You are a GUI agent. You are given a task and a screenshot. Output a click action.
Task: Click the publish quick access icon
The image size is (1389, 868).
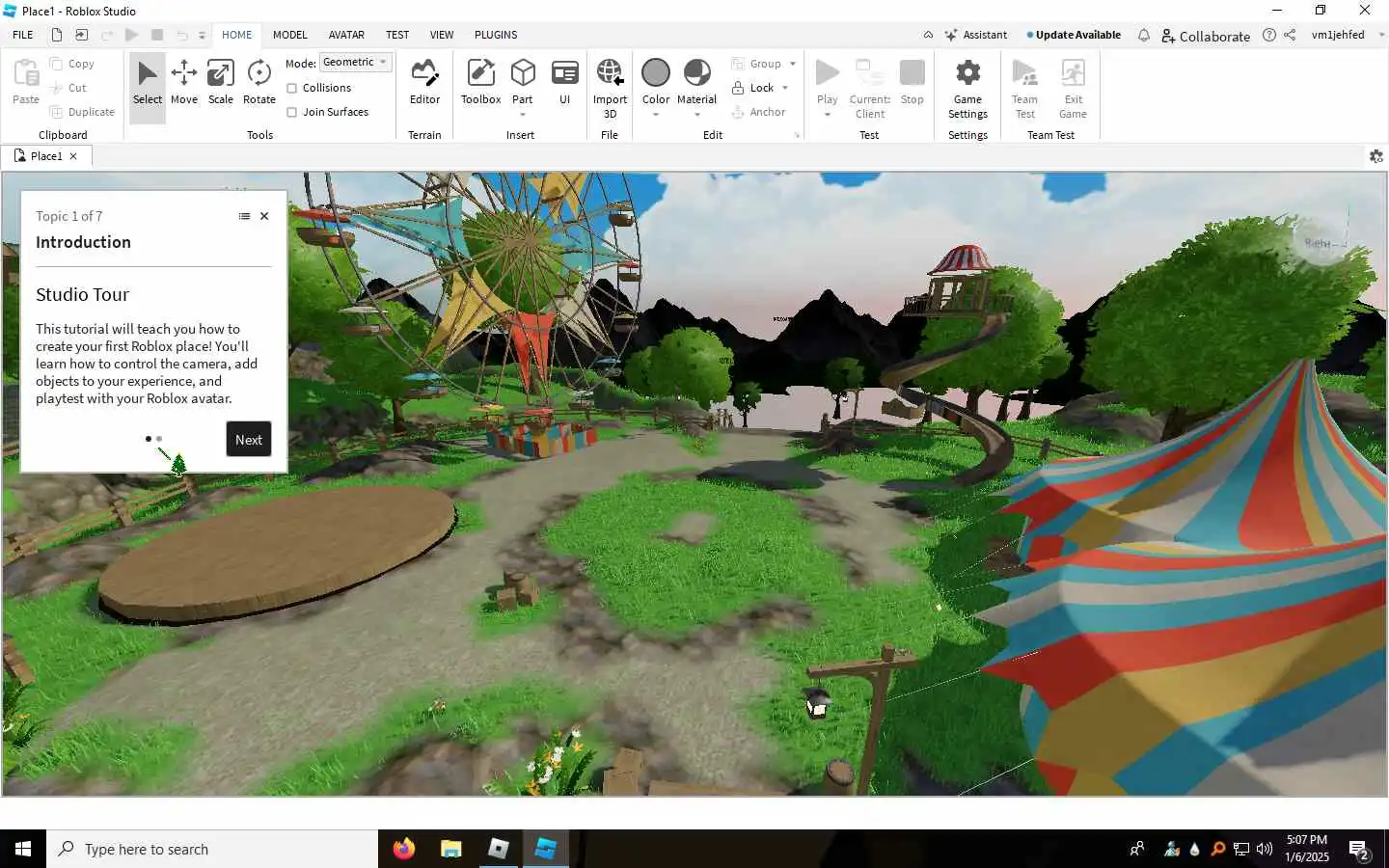coord(82,35)
